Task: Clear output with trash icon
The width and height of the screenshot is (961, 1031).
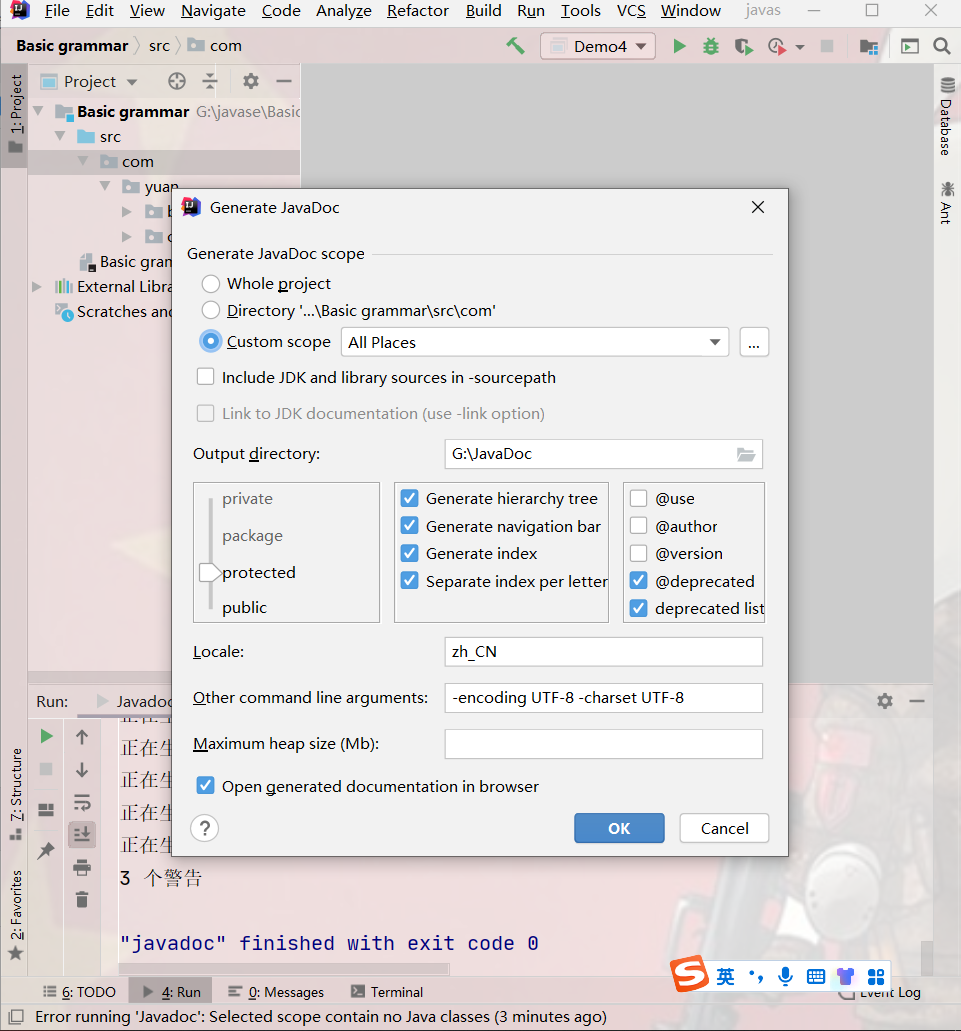Action: [82, 899]
